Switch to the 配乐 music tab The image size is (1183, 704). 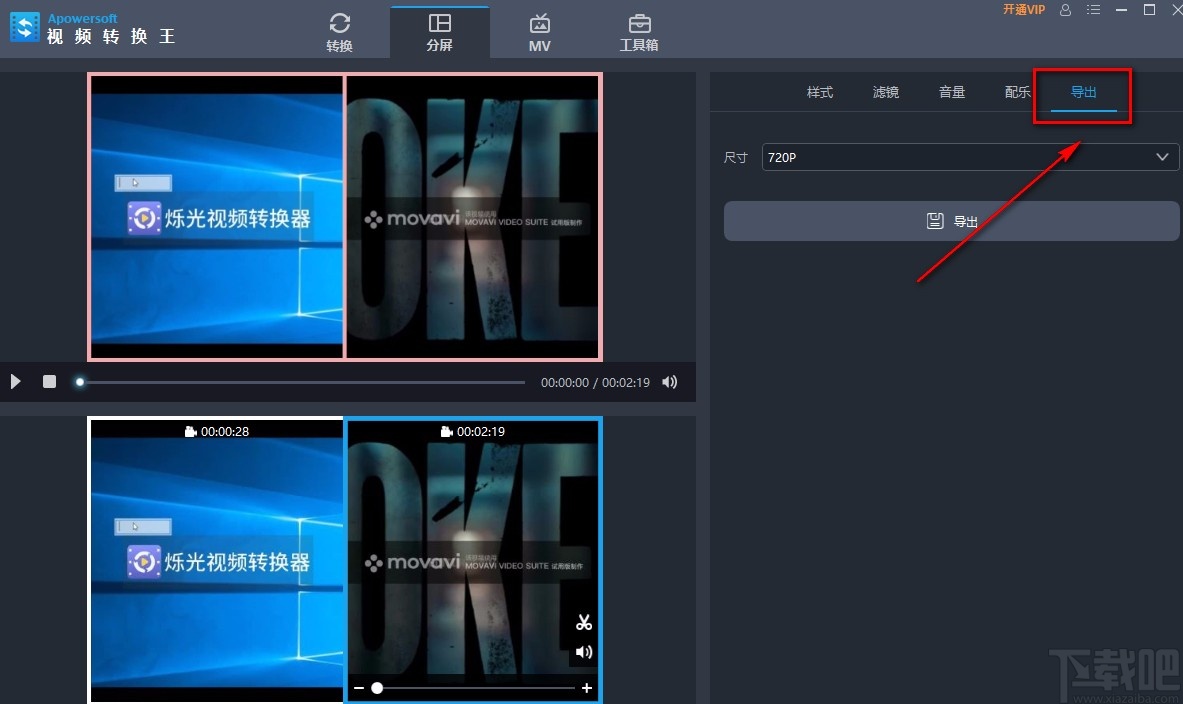1017,92
